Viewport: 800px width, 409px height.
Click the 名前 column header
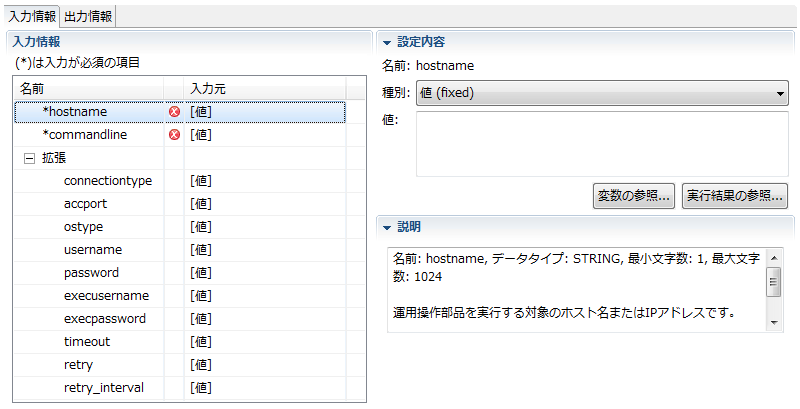(90, 89)
